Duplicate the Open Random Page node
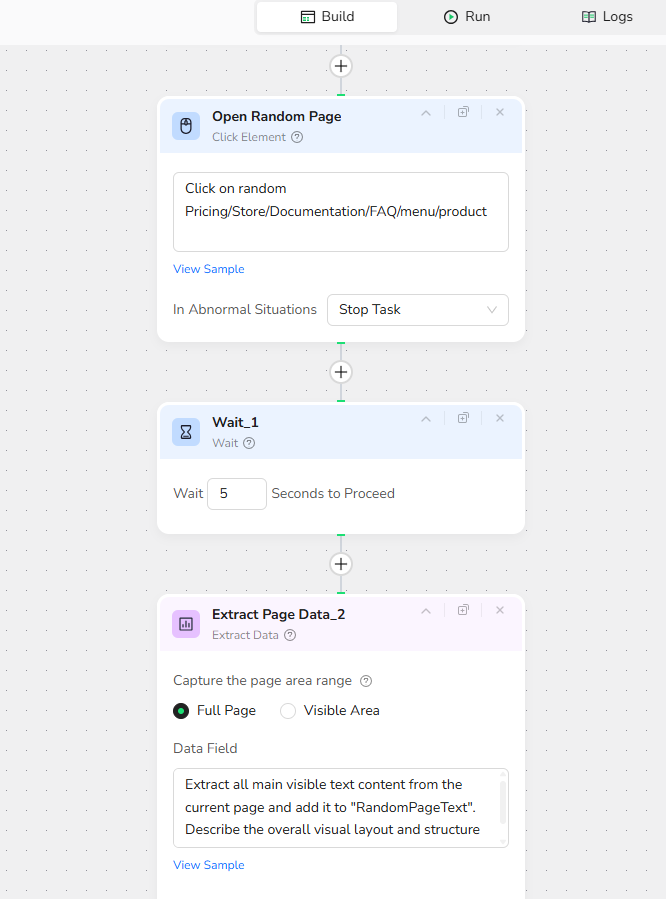Viewport: 666px width, 899px height. (463, 113)
